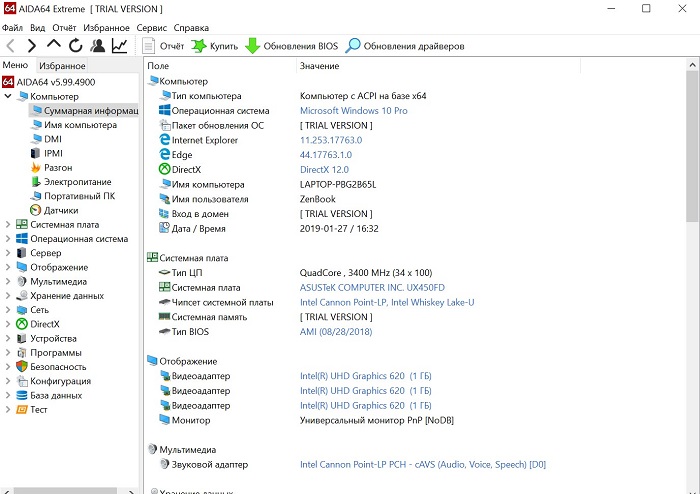
Task: Expand the База данных tree node
Action: [x=8, y=395]
